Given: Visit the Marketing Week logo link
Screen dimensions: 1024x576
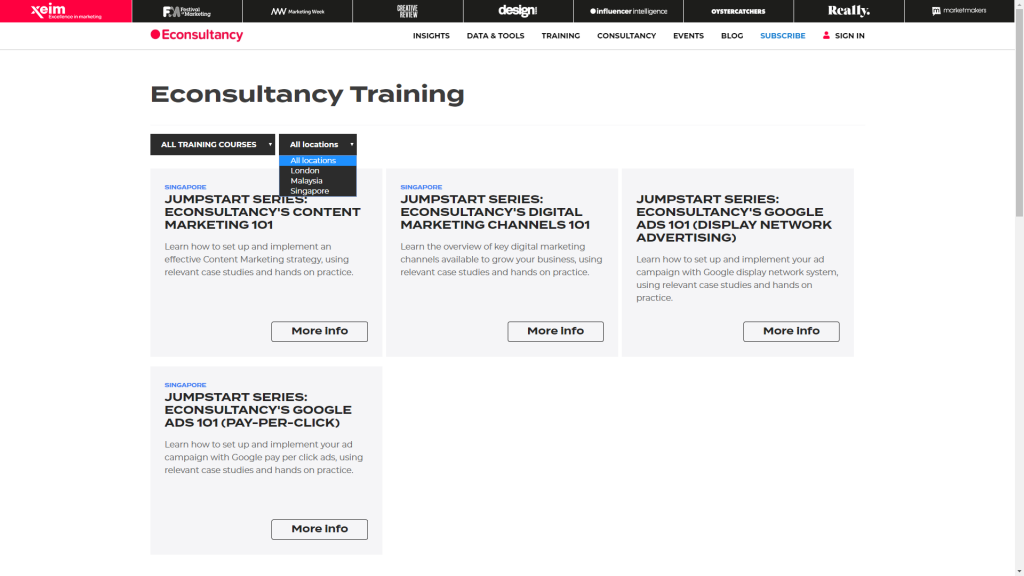Looking at the screenshot, I should 297,11.
